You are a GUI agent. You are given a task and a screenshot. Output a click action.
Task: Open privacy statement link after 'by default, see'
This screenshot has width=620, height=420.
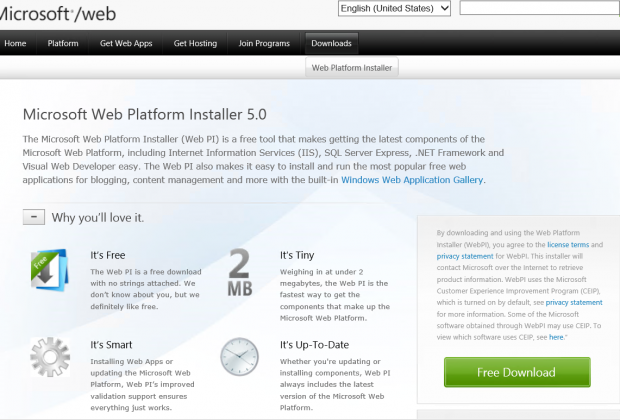pyautogui.click(x=574, y=303)
